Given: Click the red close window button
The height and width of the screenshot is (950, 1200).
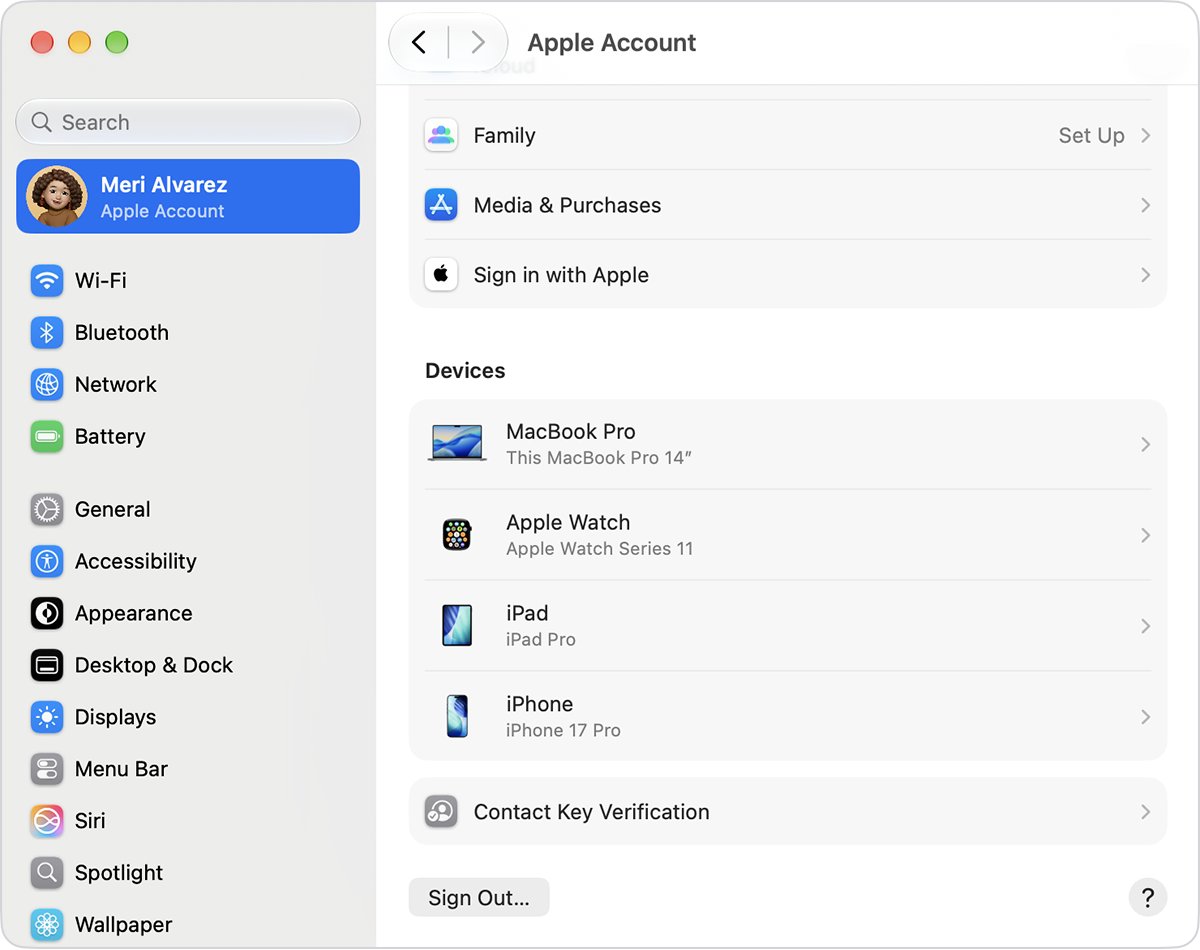Looking at the screenshot, I should 42,42.
